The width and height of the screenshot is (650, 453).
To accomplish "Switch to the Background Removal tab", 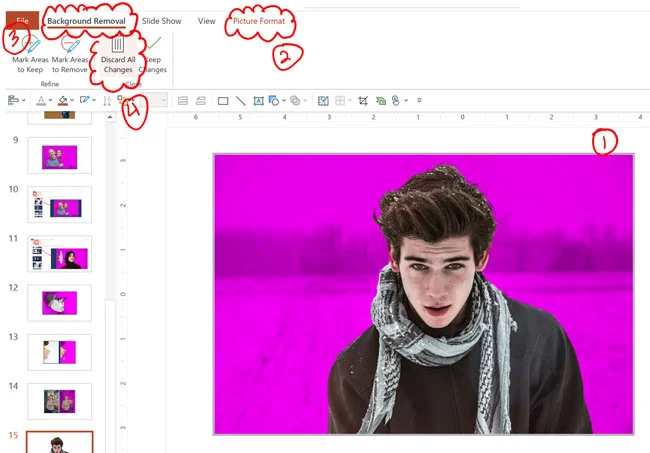I will (86, 21).
